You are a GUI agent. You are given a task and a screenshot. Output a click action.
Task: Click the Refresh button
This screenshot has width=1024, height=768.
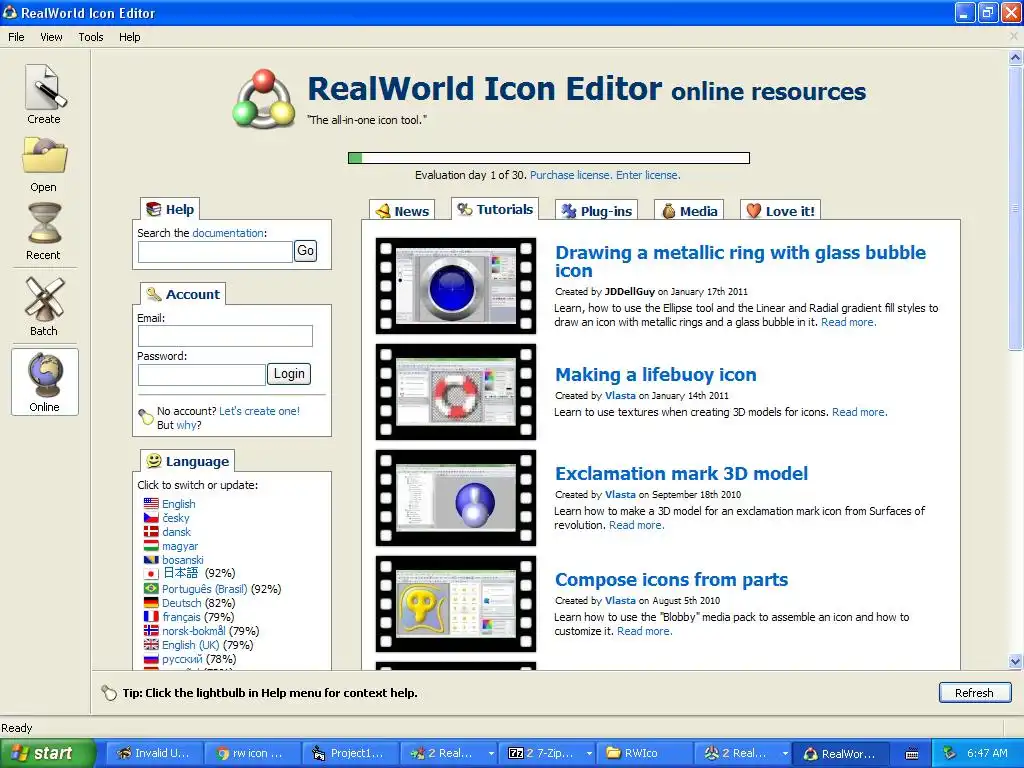pos(975,693)
